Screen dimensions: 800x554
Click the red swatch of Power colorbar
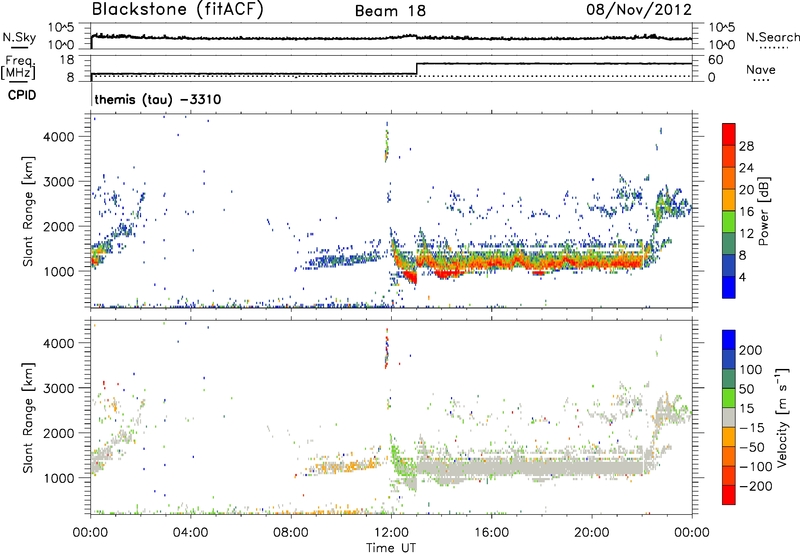[729, 134]
